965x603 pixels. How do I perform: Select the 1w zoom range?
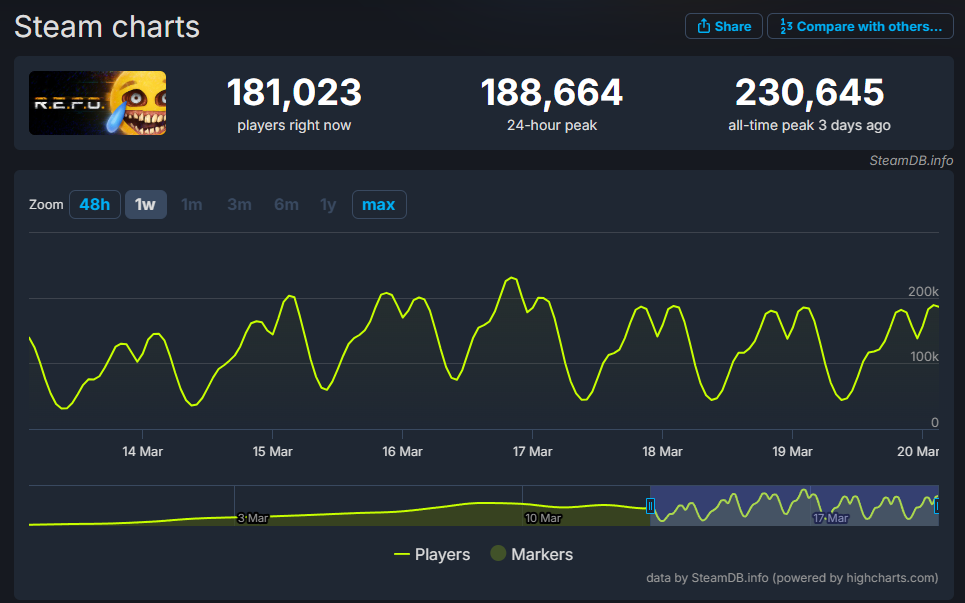point(146,204)
